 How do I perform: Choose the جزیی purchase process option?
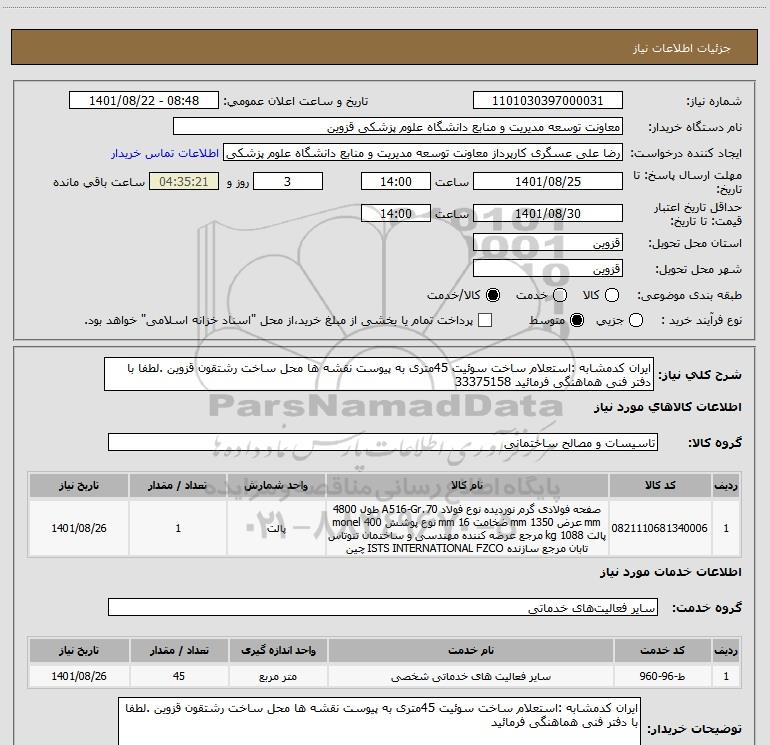tap(635, 320)
